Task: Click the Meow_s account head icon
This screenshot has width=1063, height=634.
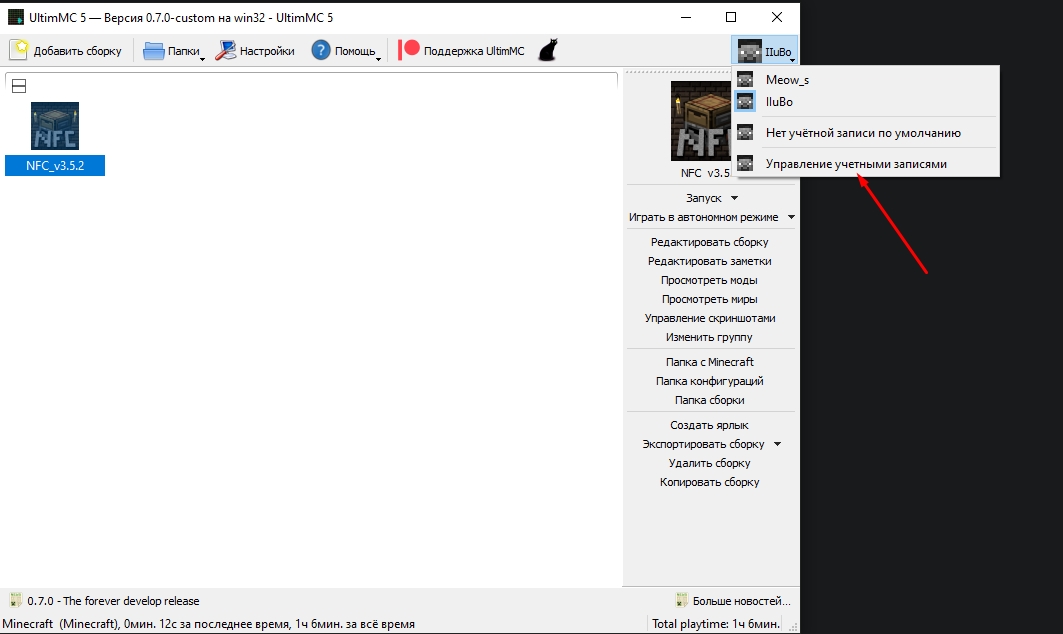Action: coord(745,80)
